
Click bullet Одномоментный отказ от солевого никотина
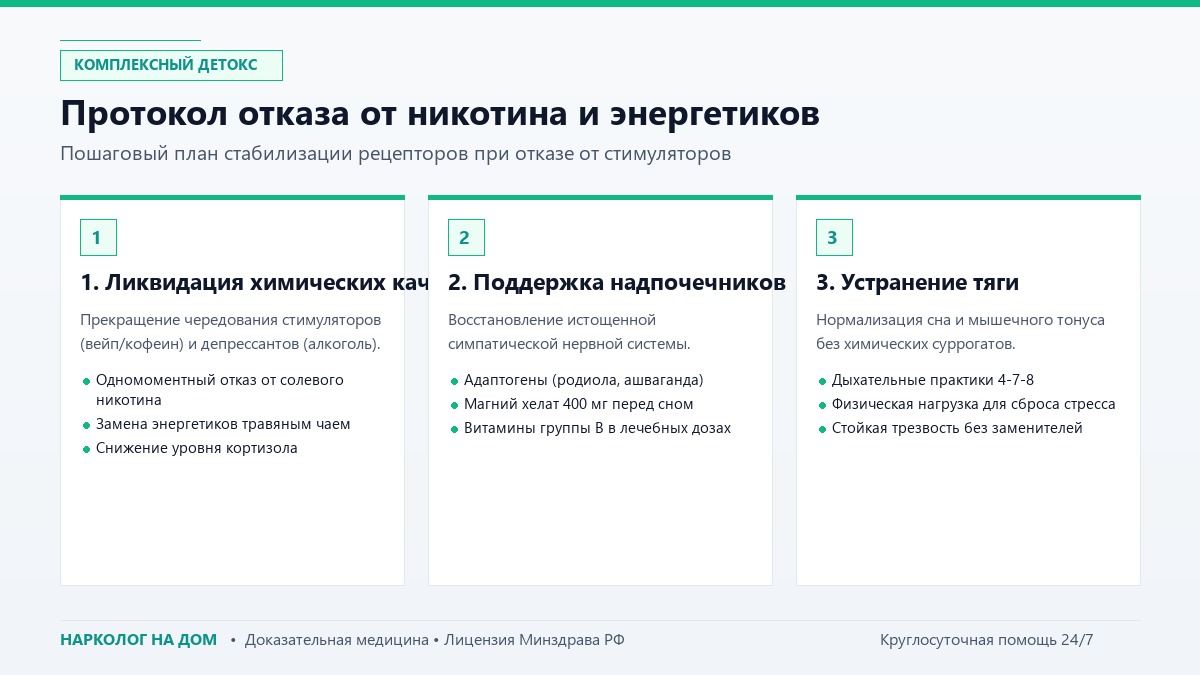pyautogui.click(x=220, y=390)
